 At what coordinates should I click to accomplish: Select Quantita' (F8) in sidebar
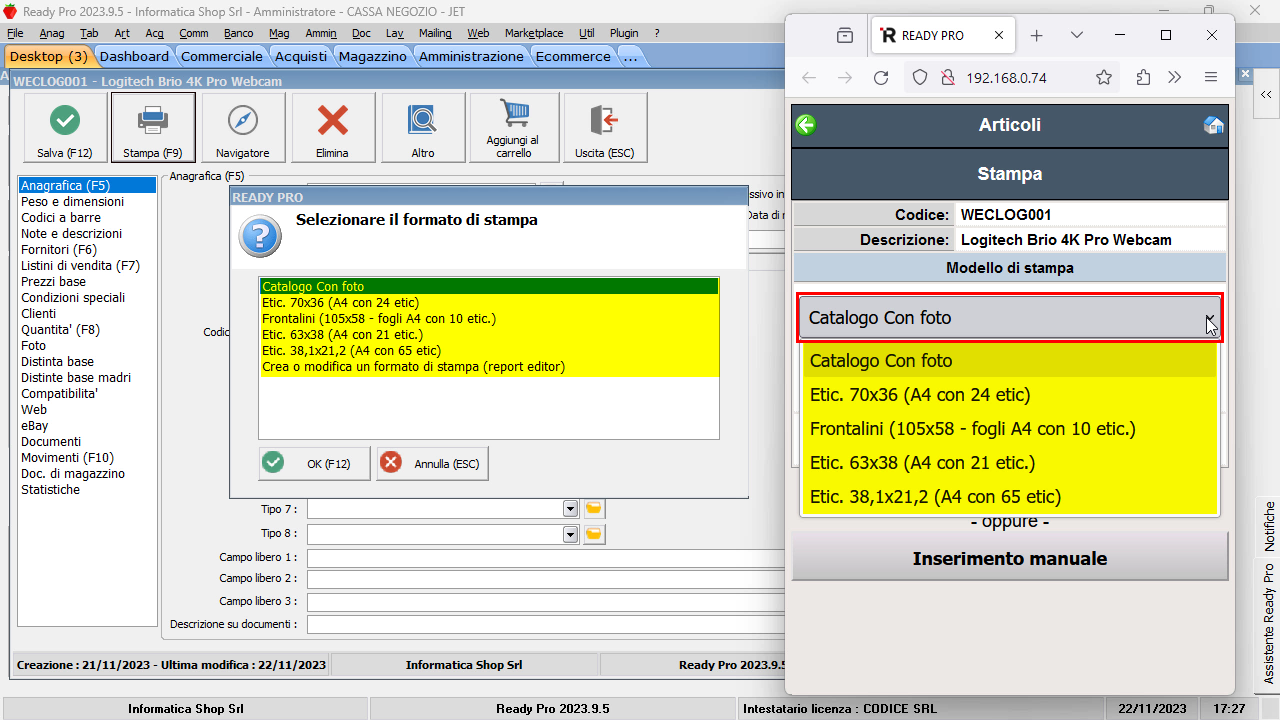[x=60, y=330]
